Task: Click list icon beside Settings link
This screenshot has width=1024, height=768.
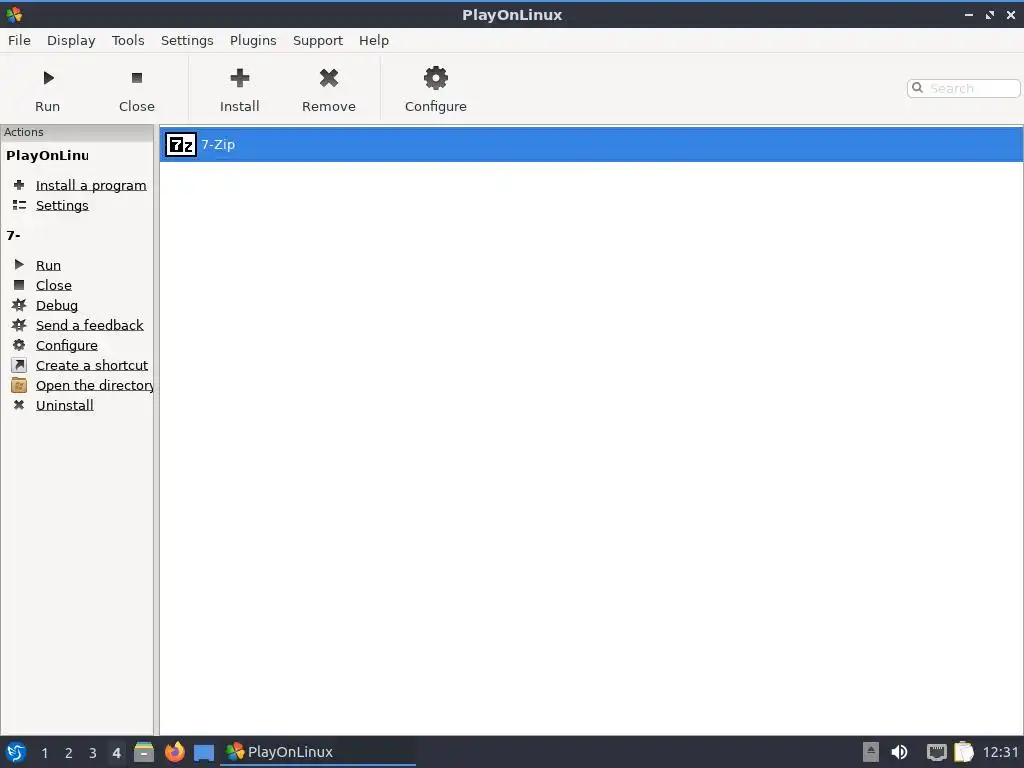Action: [19, 205]
